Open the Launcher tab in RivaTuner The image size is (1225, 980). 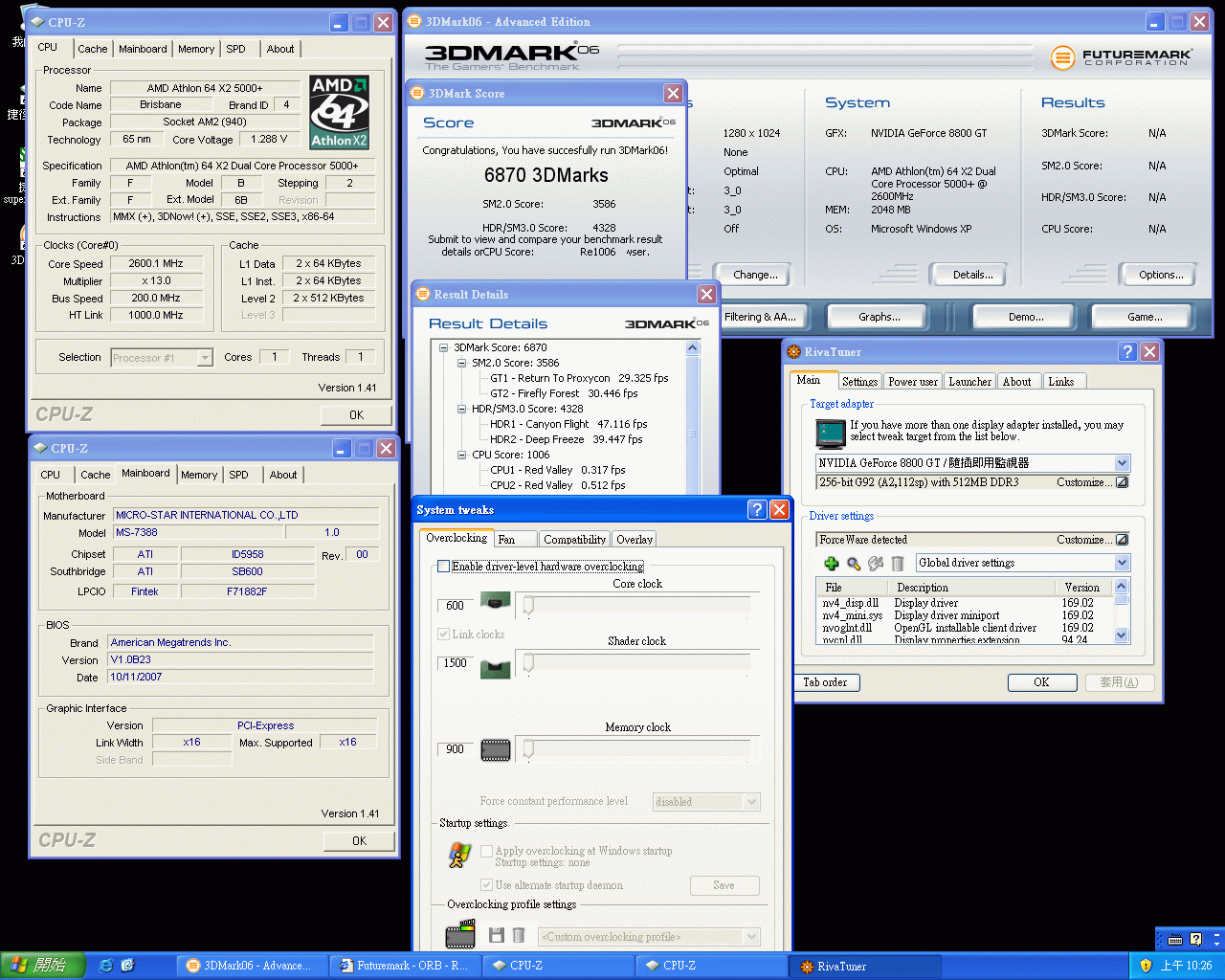(x=969, y=381)
